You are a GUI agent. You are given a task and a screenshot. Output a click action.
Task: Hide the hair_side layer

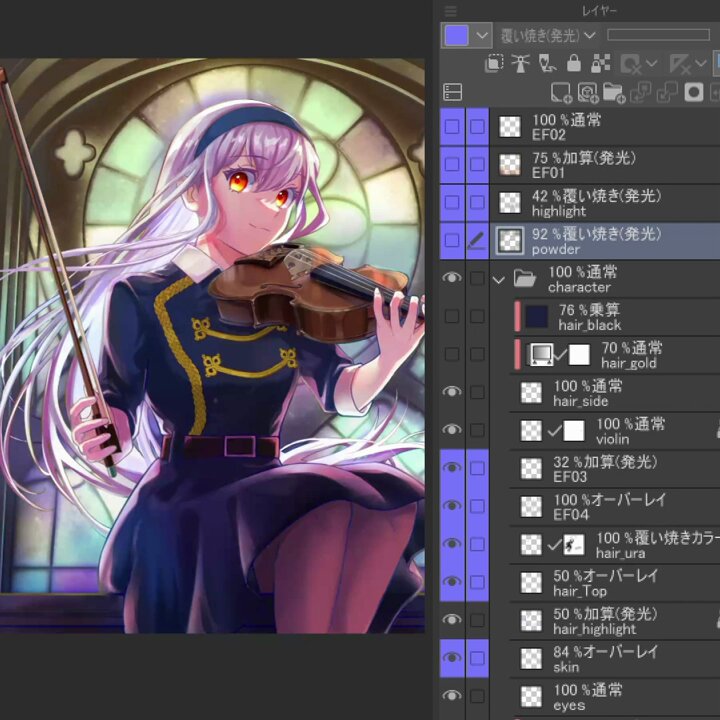(x=452, y=392)
